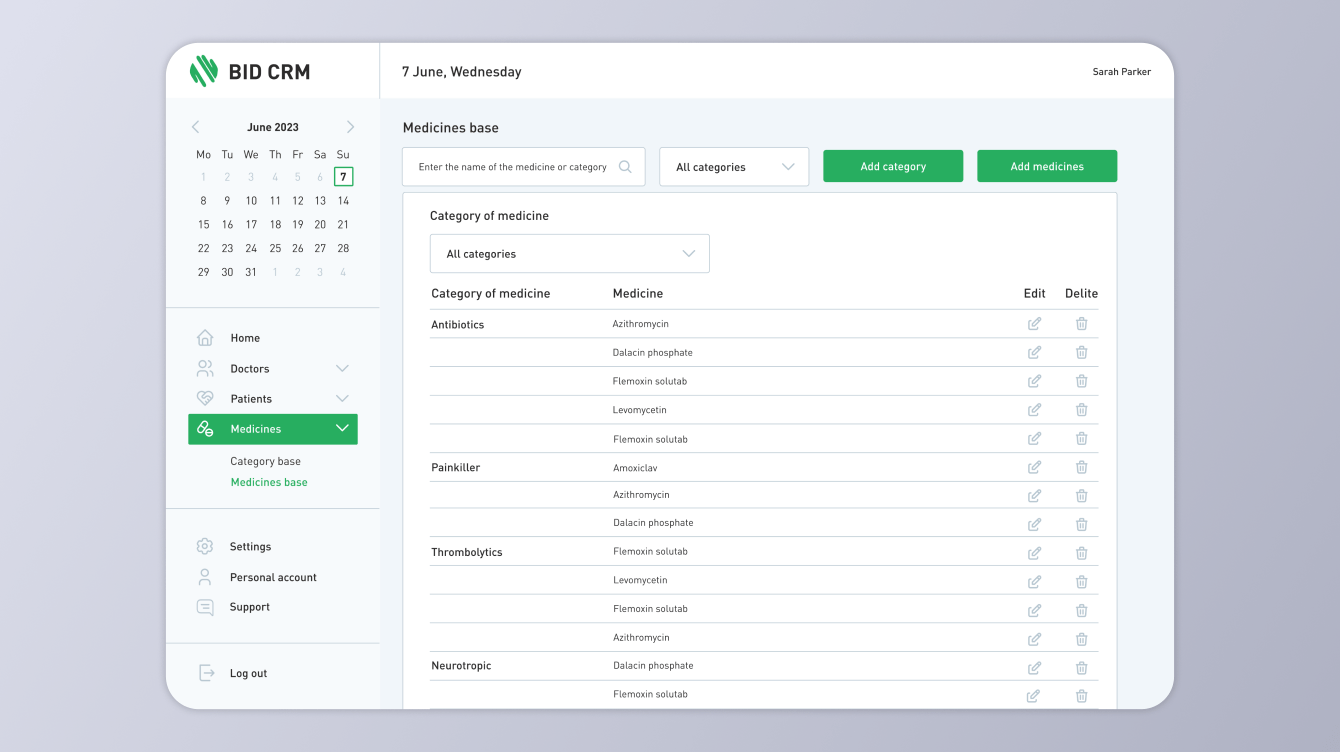1340x752 pixels.
Task: Pick 21 in the June calendar
Action: (x=343, y=225)
